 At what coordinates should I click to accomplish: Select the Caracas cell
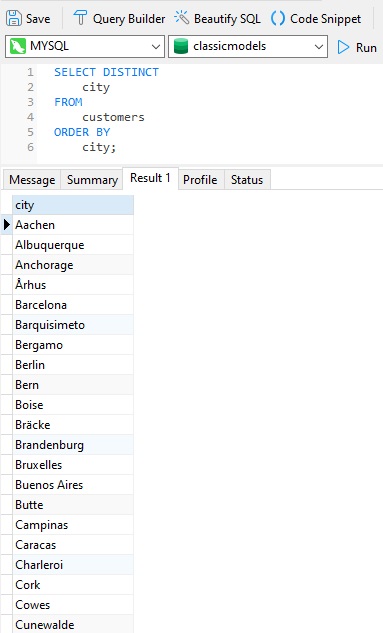[x=73, y=545]
